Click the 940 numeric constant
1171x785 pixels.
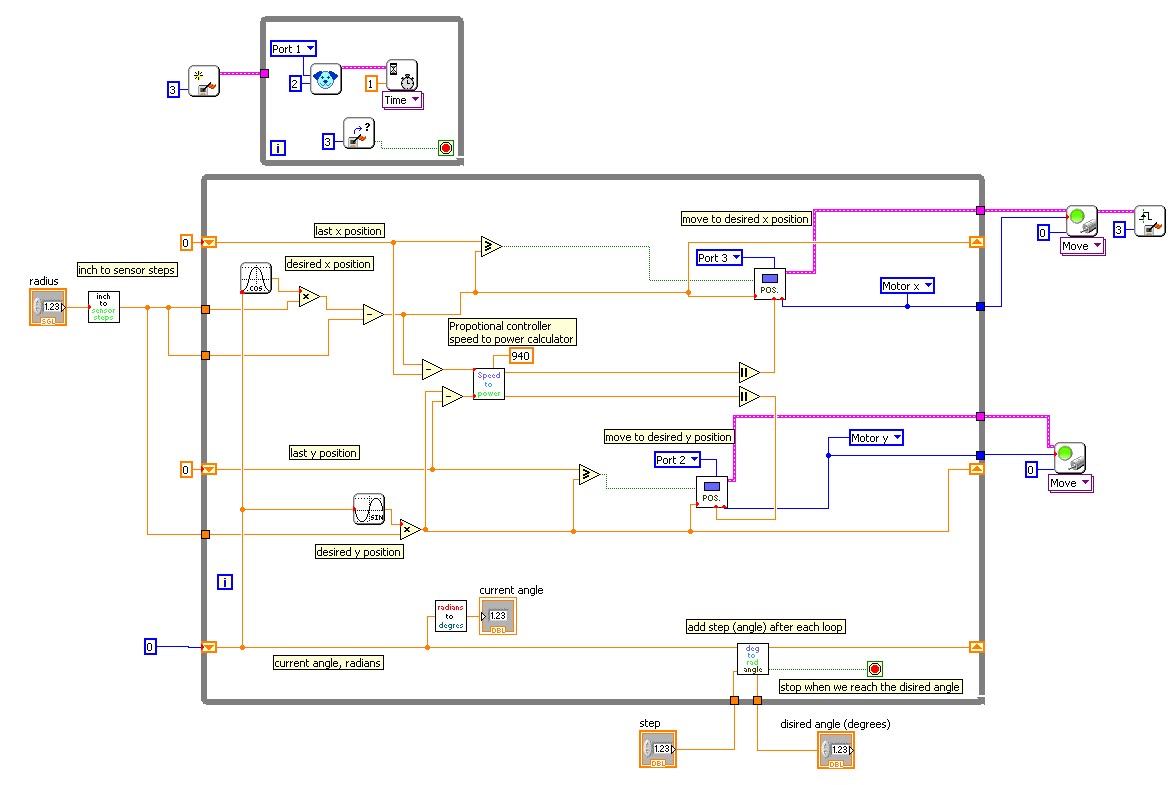point(521,356)
